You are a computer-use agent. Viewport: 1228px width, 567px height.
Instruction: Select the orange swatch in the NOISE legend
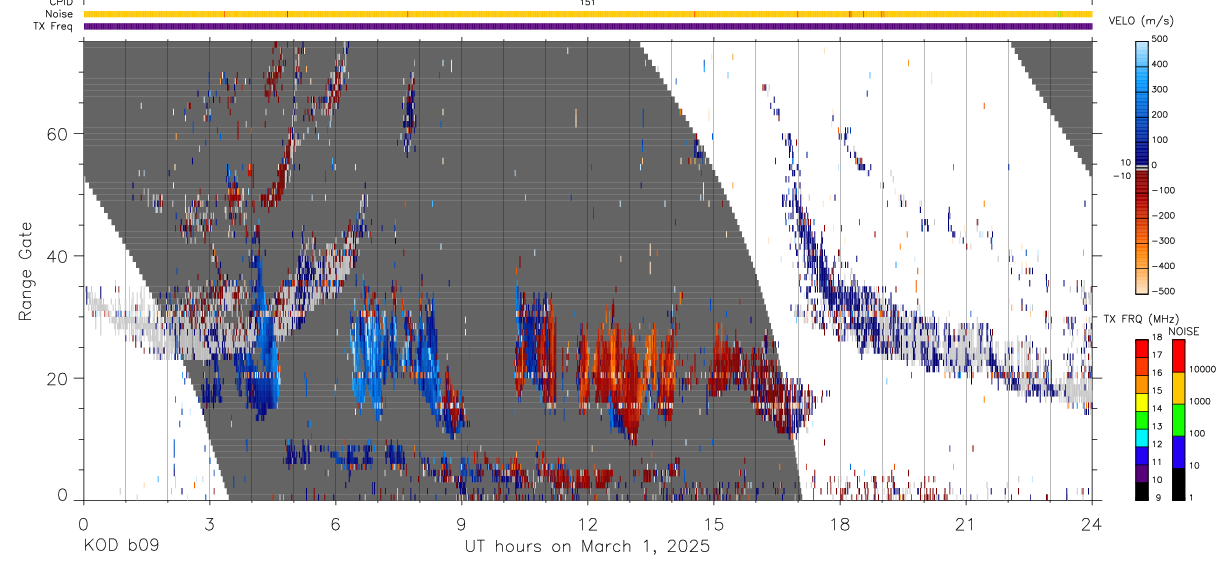1177,388
